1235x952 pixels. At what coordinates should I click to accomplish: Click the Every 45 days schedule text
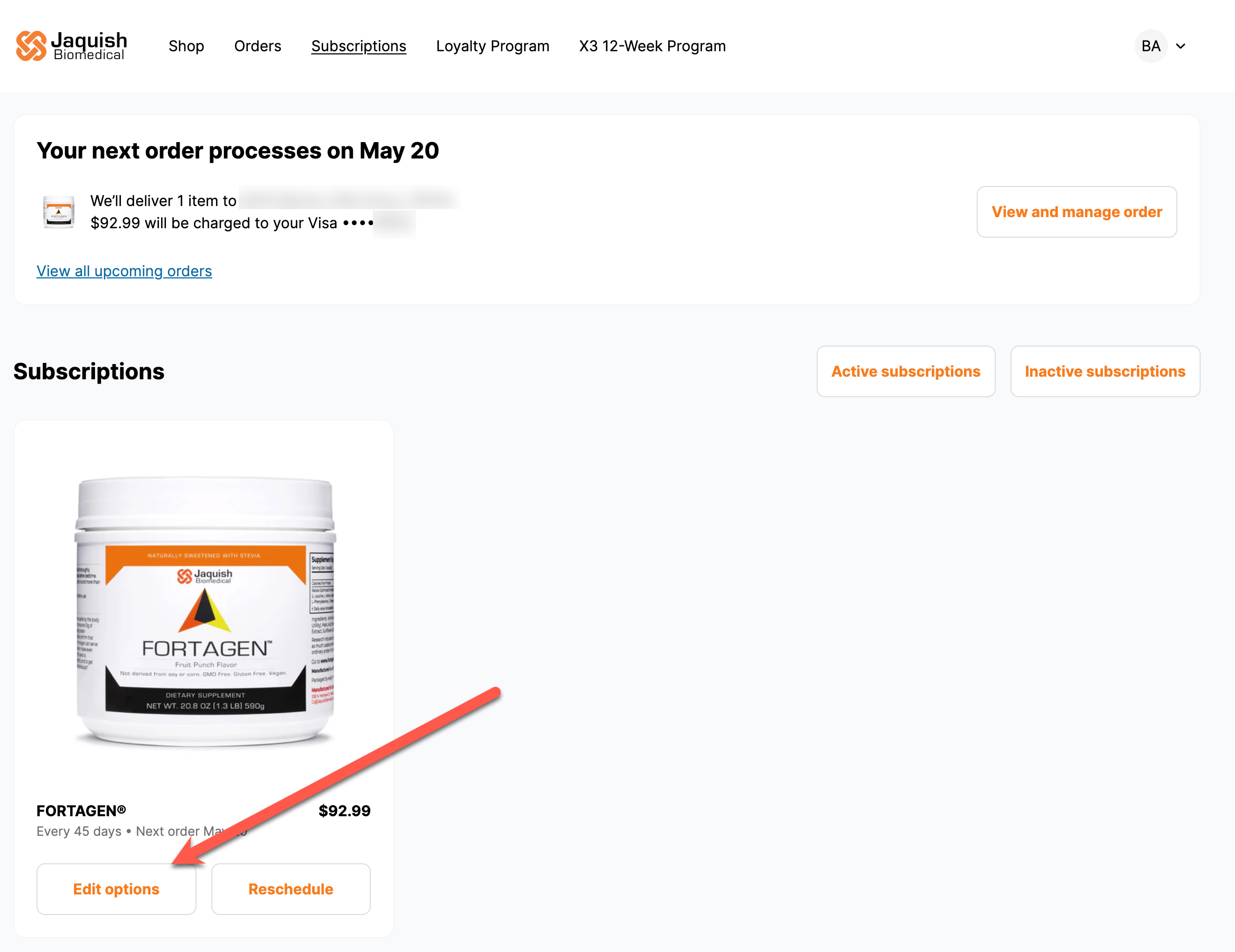[x=79, y=830]
